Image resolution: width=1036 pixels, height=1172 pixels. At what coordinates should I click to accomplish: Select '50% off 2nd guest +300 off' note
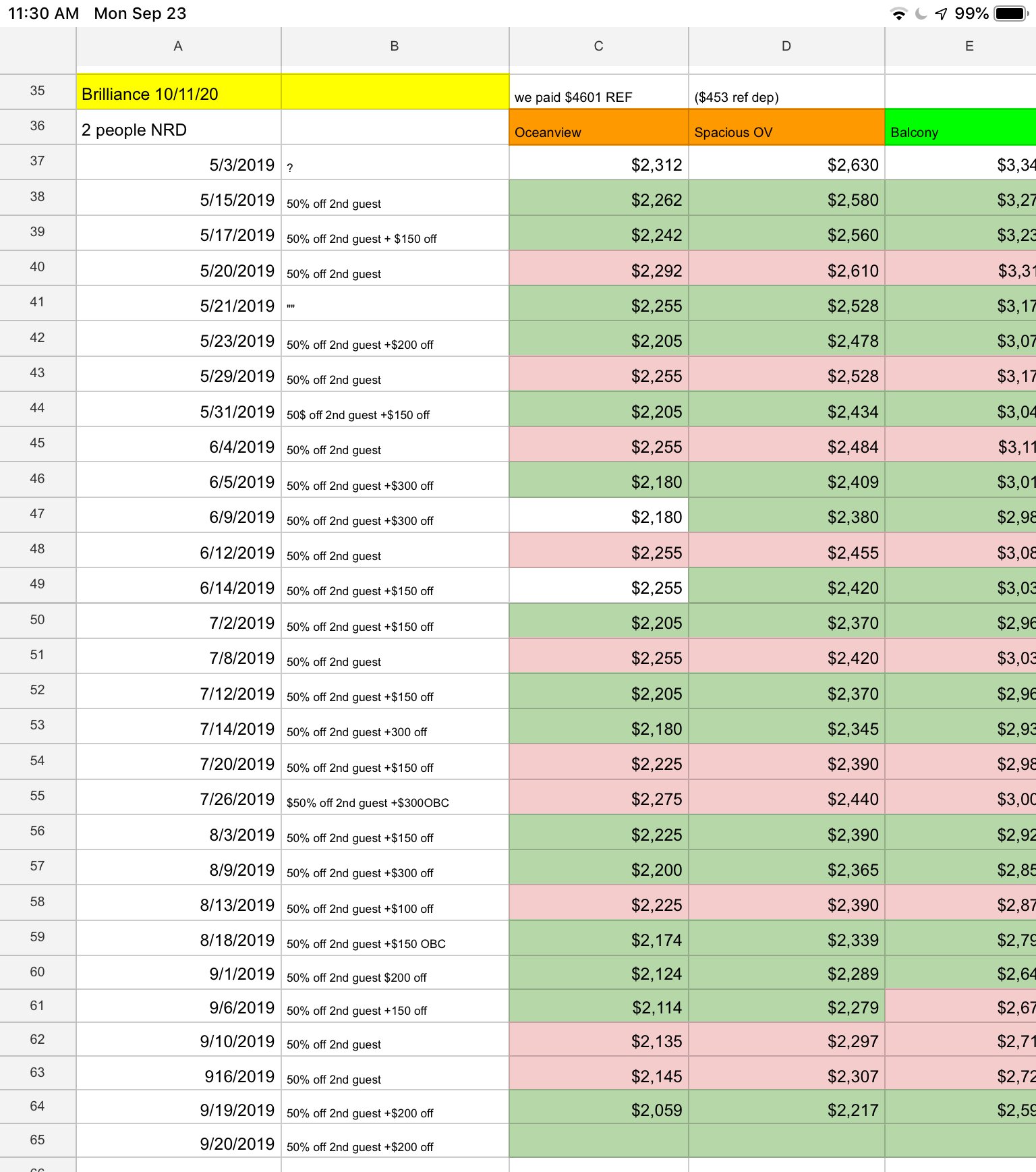coord(395,726)
